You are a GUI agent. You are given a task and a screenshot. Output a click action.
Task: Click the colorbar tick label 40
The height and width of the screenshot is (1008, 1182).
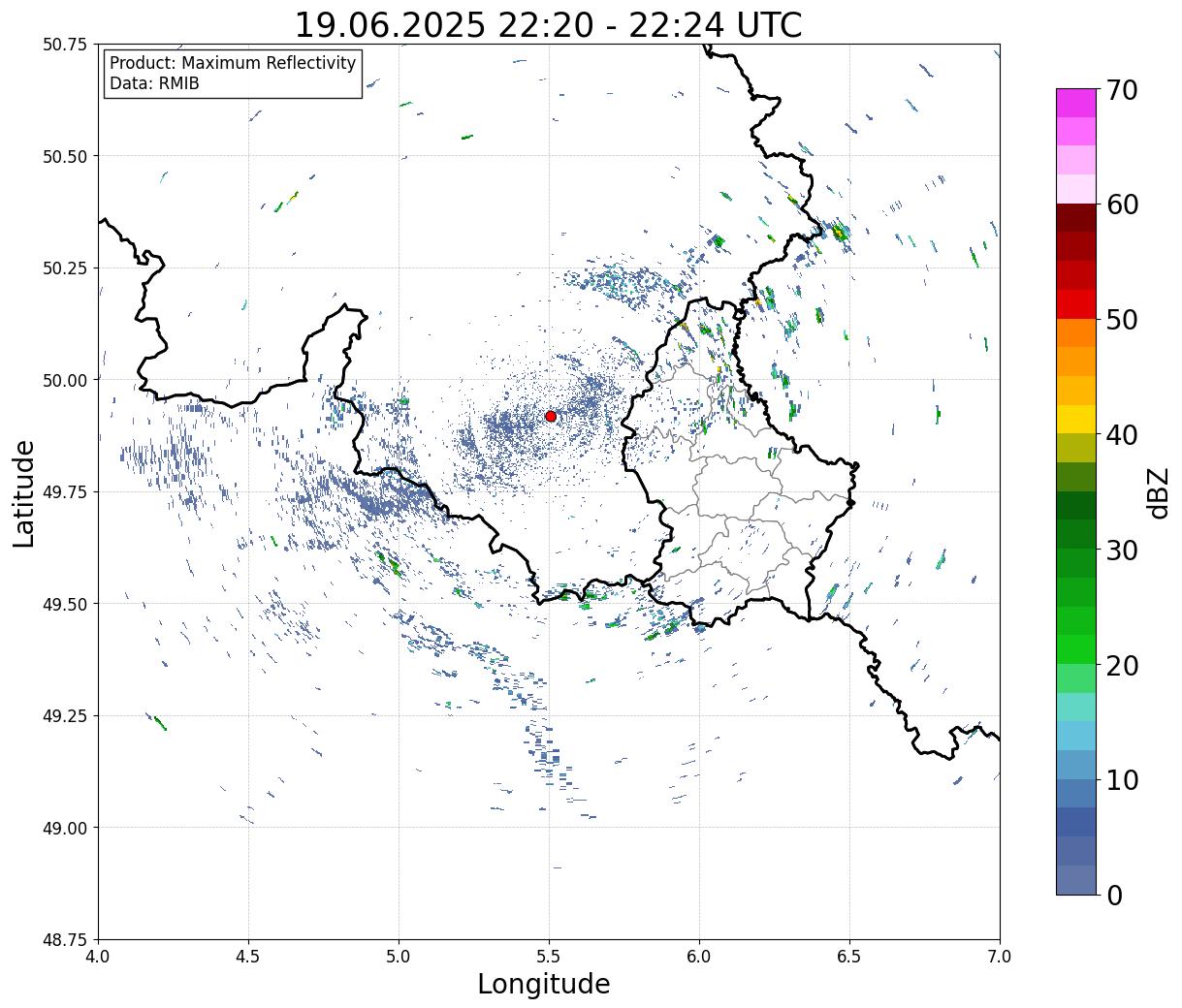point(1121,435)
